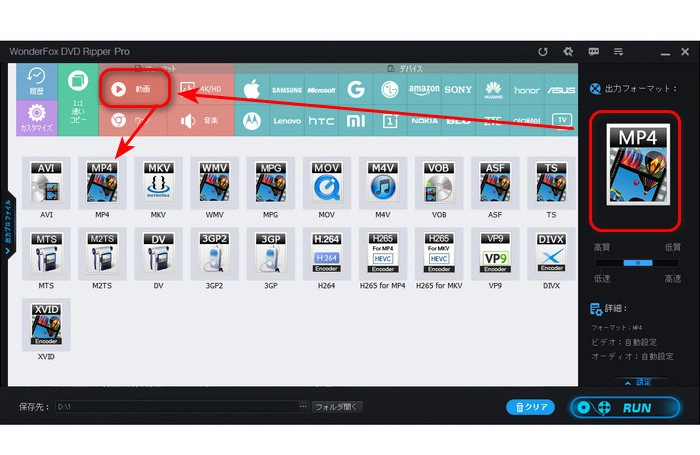Click フォルダ開く open folder button
The width and height of the screenshot is (700, 455).
pos(336,407)
